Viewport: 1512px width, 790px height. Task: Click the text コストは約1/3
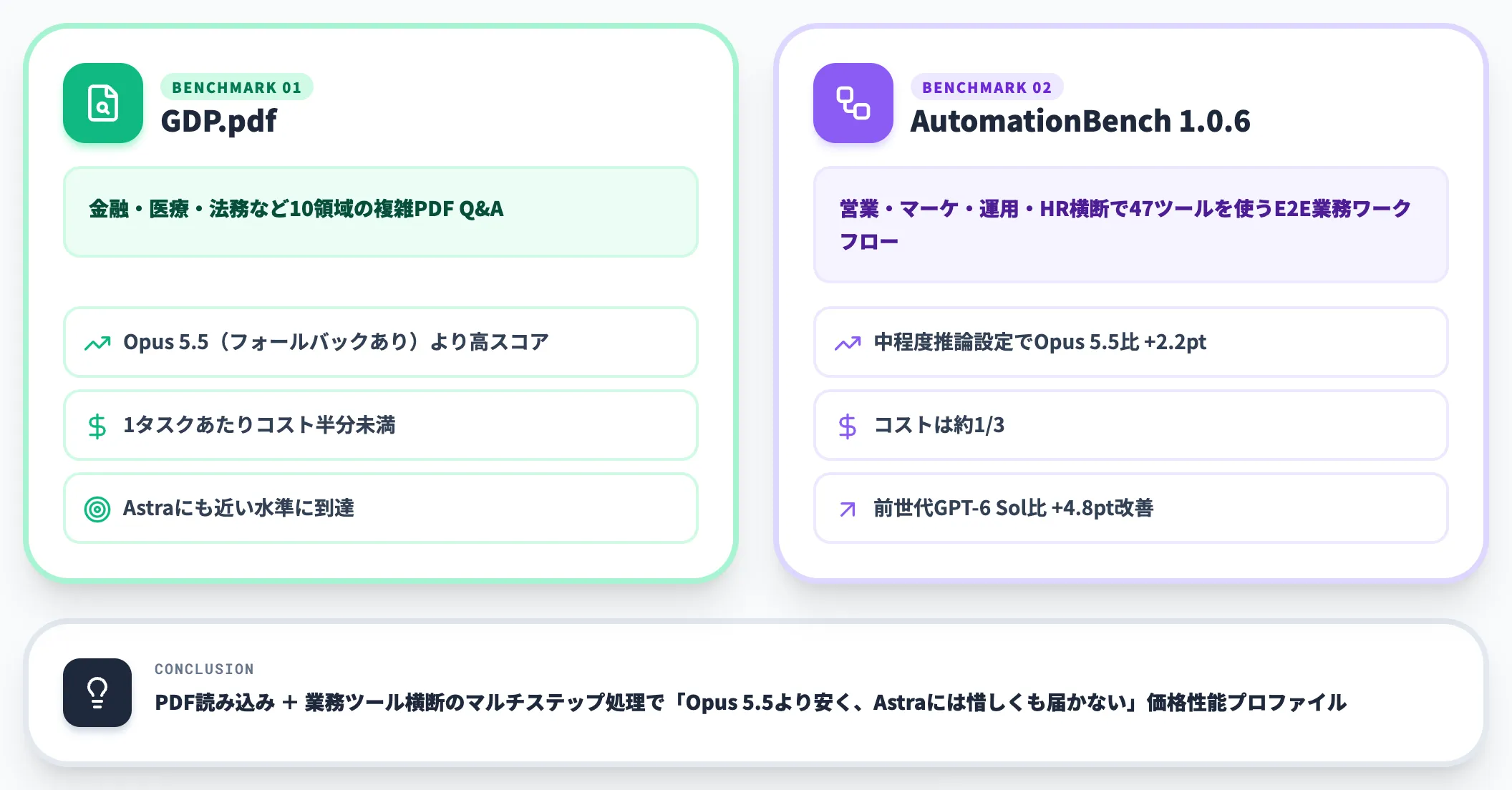(939, 425)
